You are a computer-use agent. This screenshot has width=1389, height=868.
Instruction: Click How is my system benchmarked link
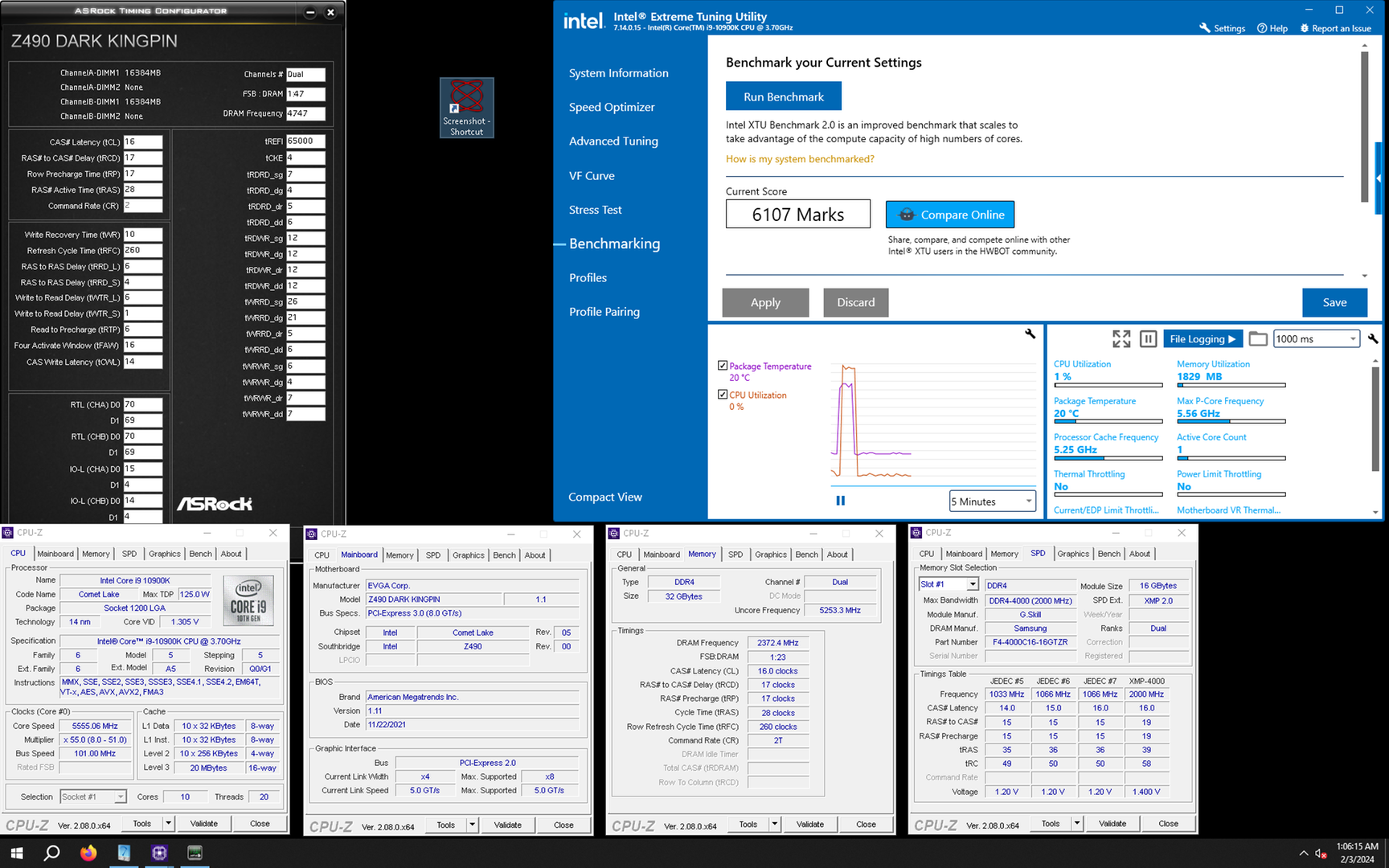tap(800, 159)
